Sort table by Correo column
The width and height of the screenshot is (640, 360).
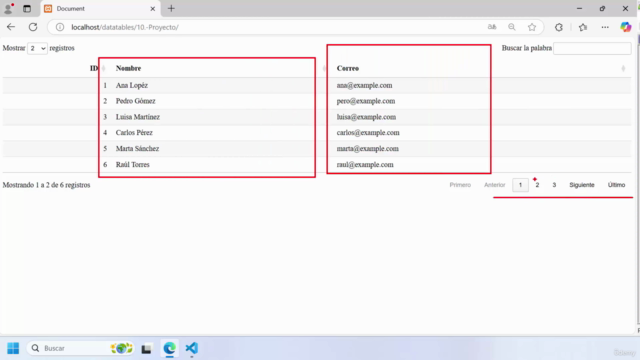pos(348,68)
